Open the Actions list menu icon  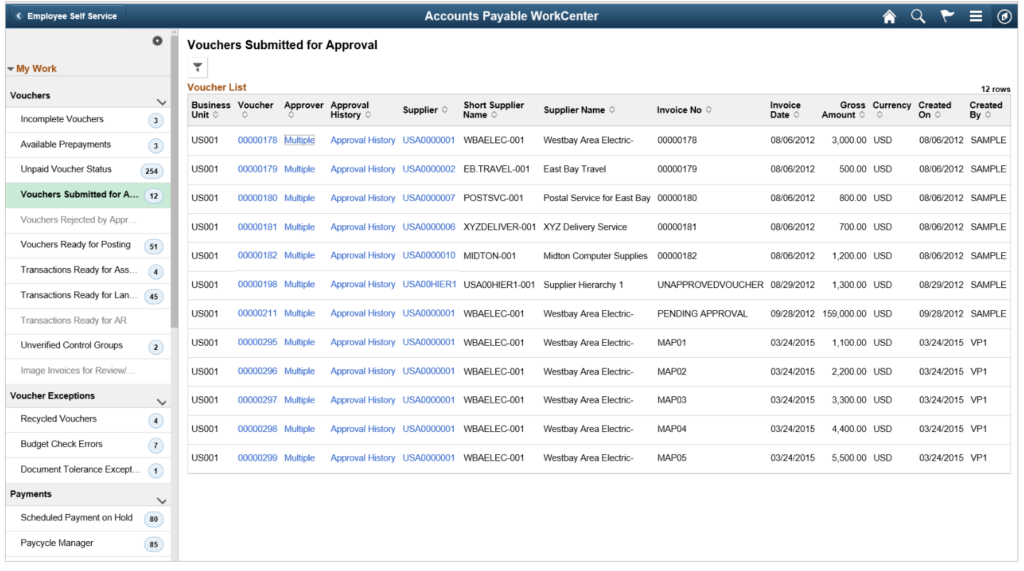click(x=976, y=16)
